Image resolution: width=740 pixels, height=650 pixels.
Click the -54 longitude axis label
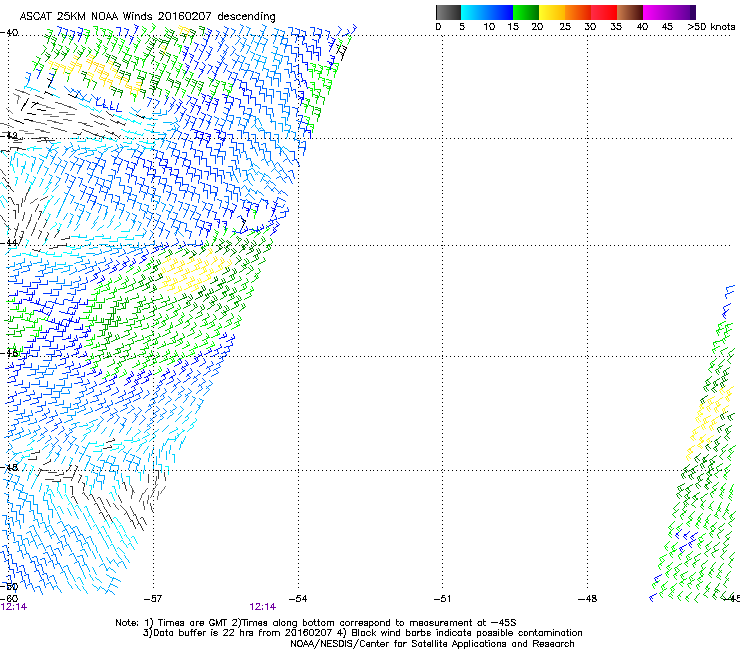pos(298,599)
